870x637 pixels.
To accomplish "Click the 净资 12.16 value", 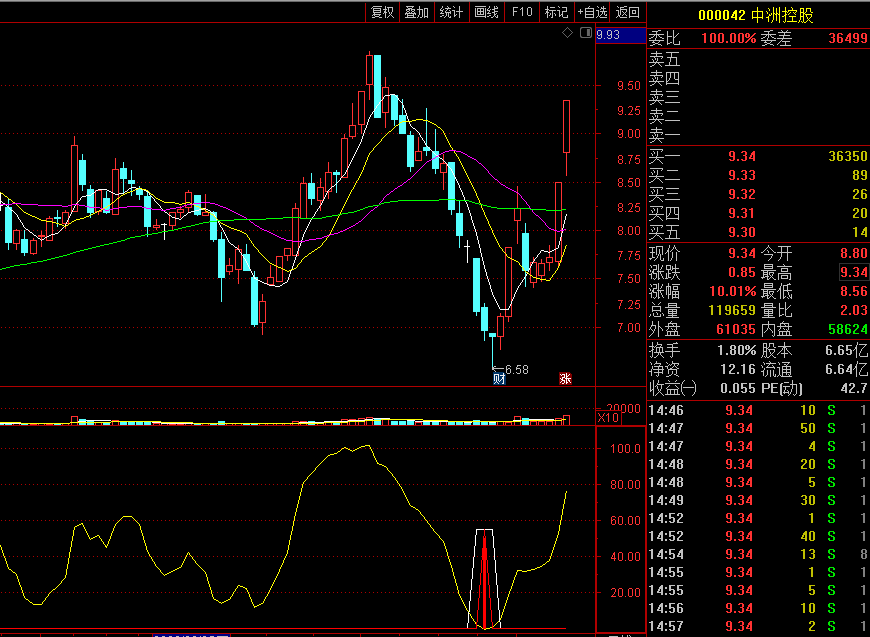I will click(738, 370).
